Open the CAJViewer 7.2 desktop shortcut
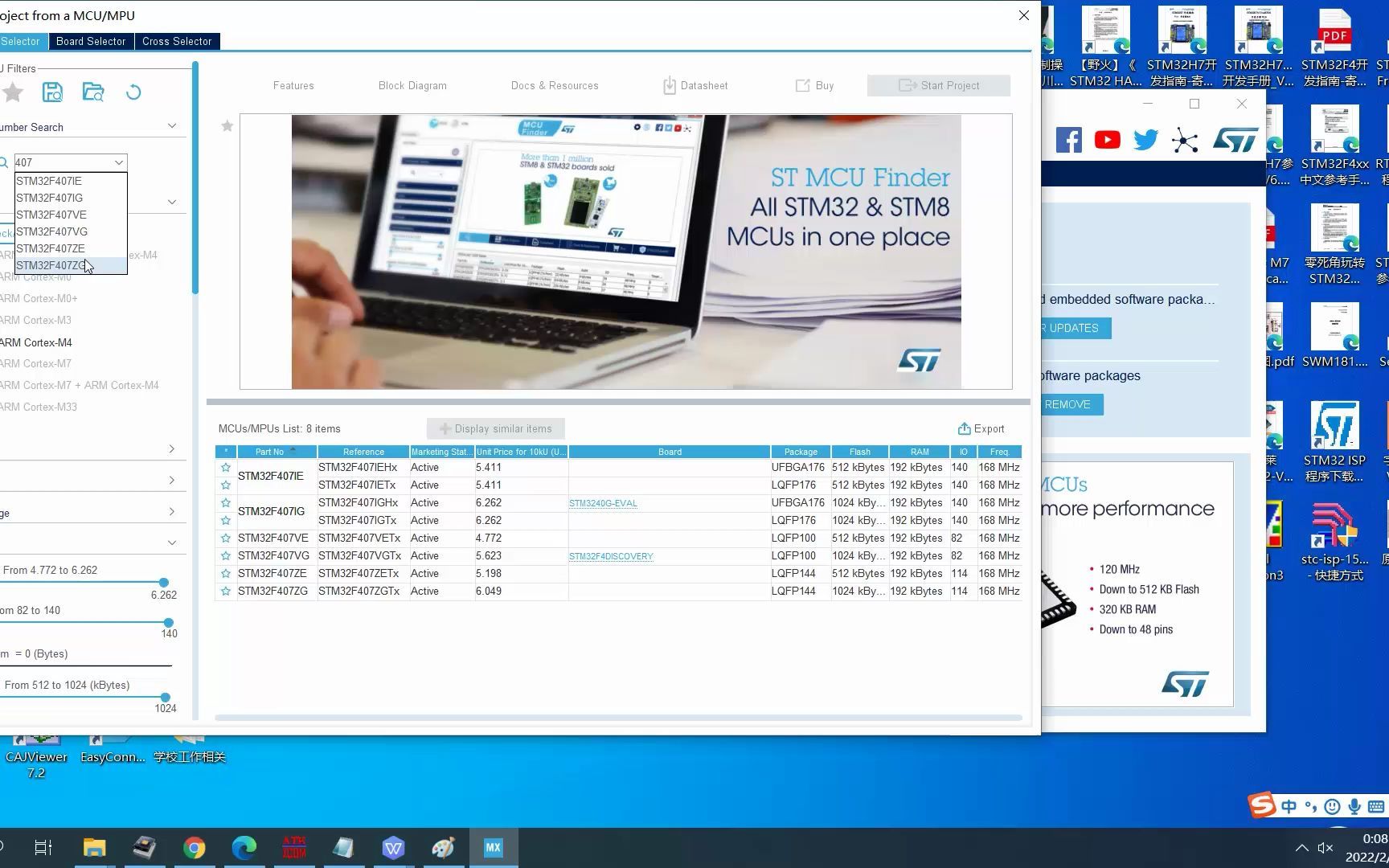This screenshot has height=868, width=1389. [36, 756]
